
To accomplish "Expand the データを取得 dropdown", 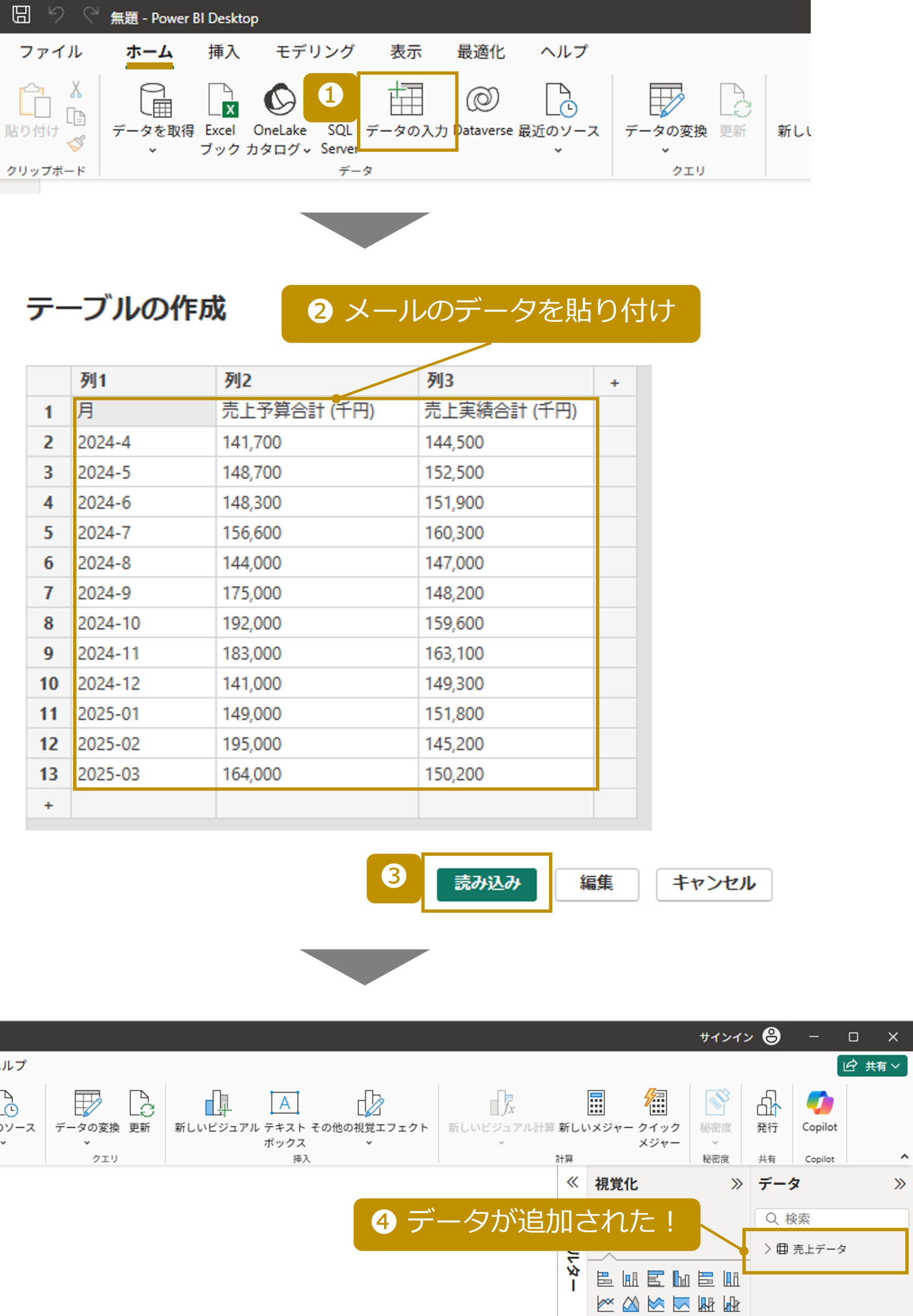I will pos(153,151).
